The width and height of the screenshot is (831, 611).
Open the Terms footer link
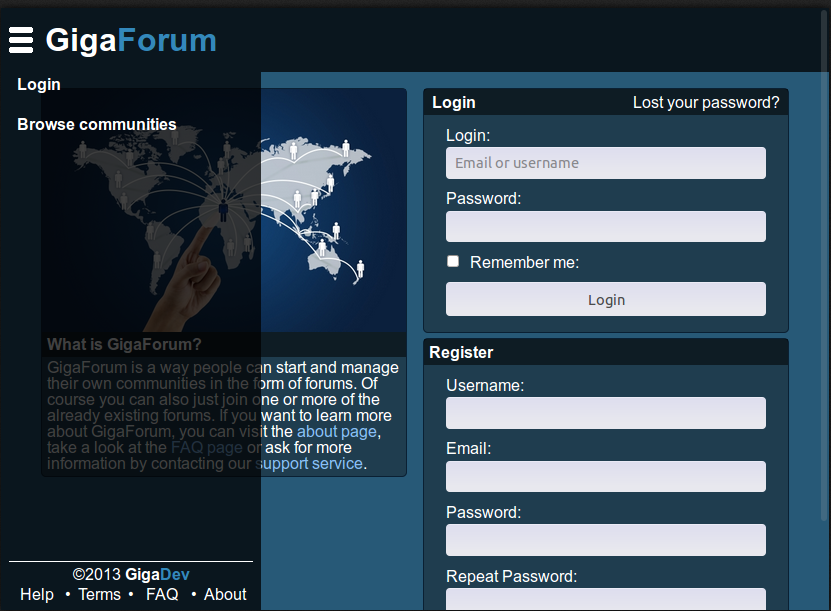coord(100,595)
